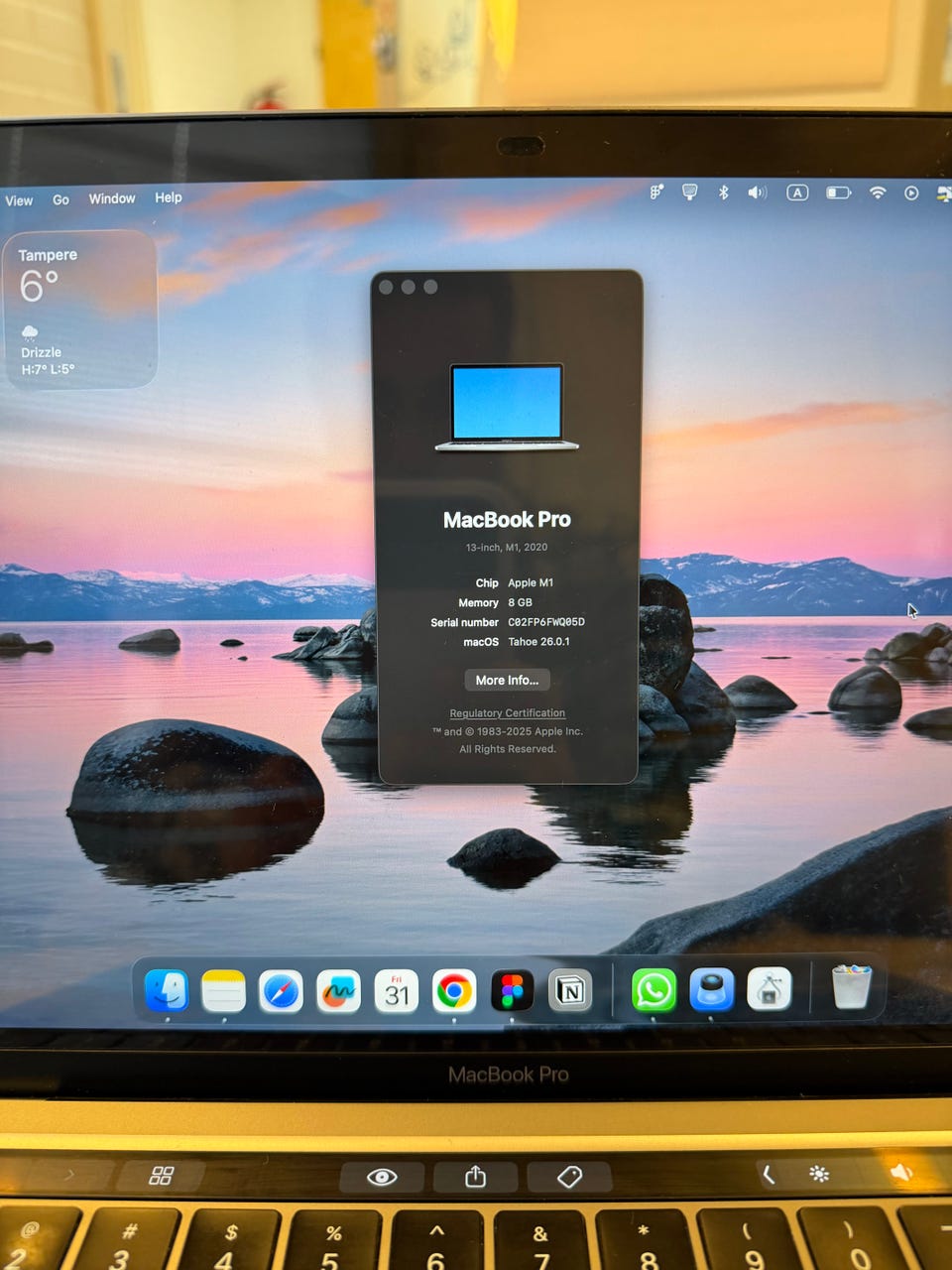Click the MacBook Pro title text
Viewport: 952px width, 1270px height.
pos(507,519)
